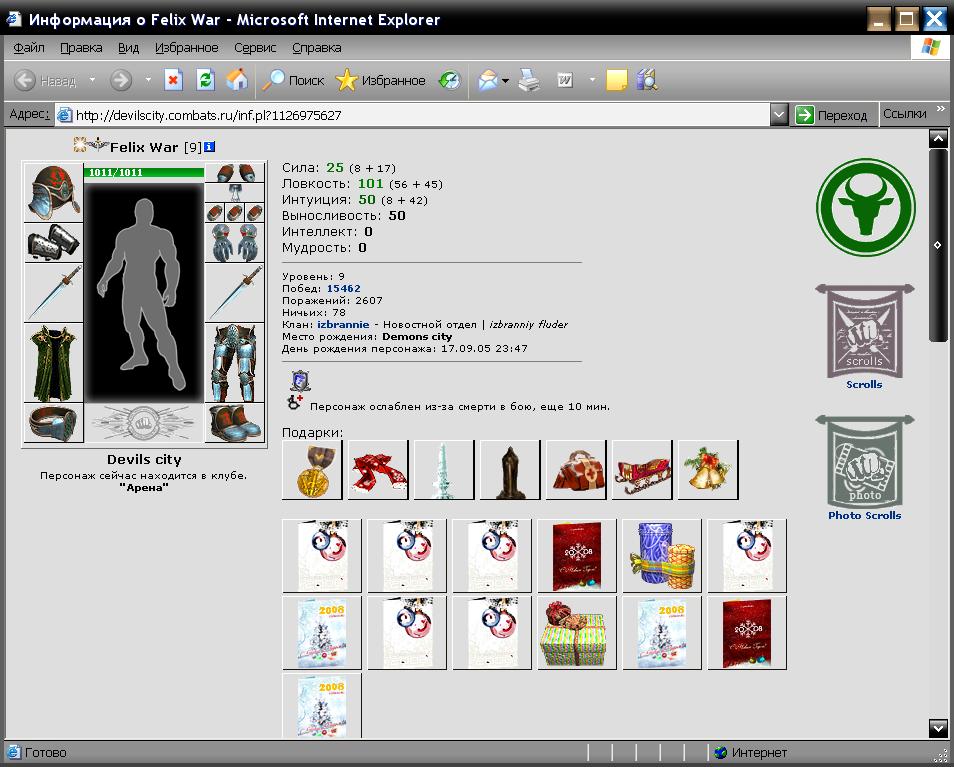Screen dimensions: 954x767
Task: Open the Сервис menu
Action: pyautogui.click(x=255, y=48)
